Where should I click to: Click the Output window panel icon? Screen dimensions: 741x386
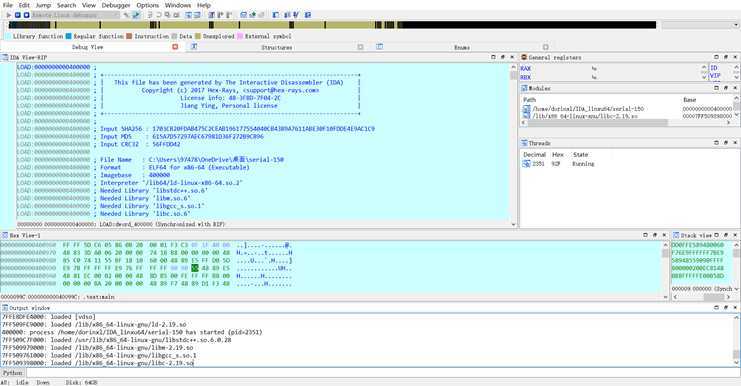[5, 308]
